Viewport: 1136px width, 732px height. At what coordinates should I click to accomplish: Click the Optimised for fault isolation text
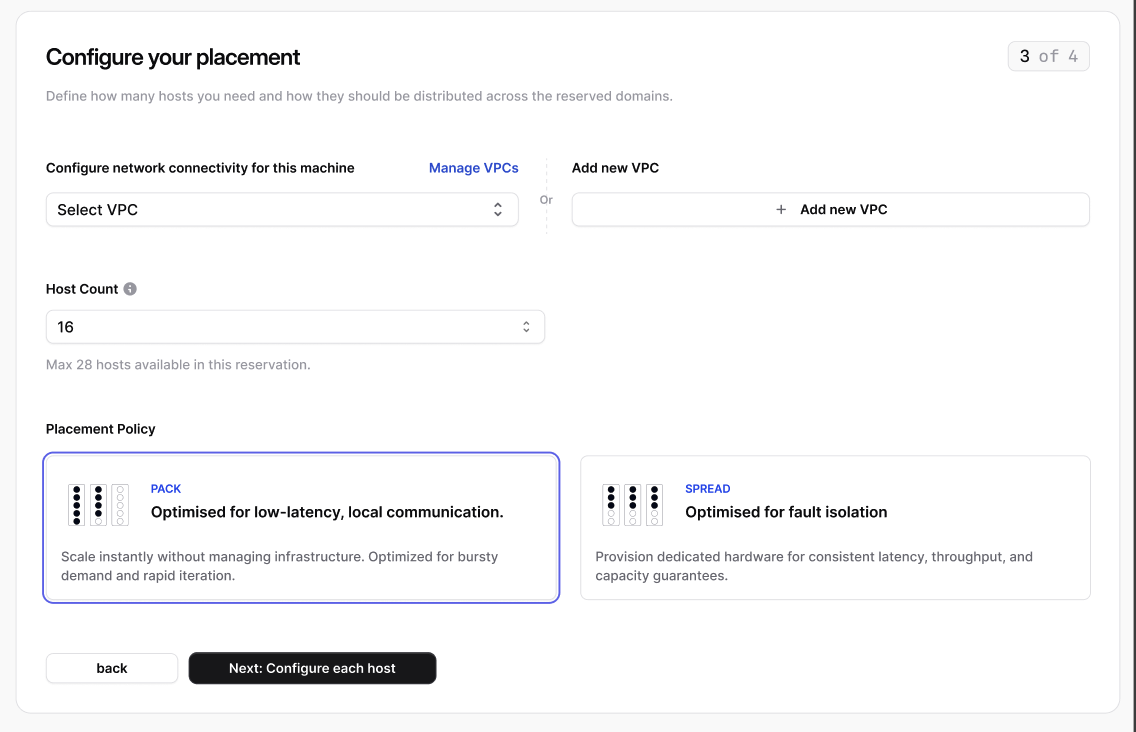[x=786, y=512]
